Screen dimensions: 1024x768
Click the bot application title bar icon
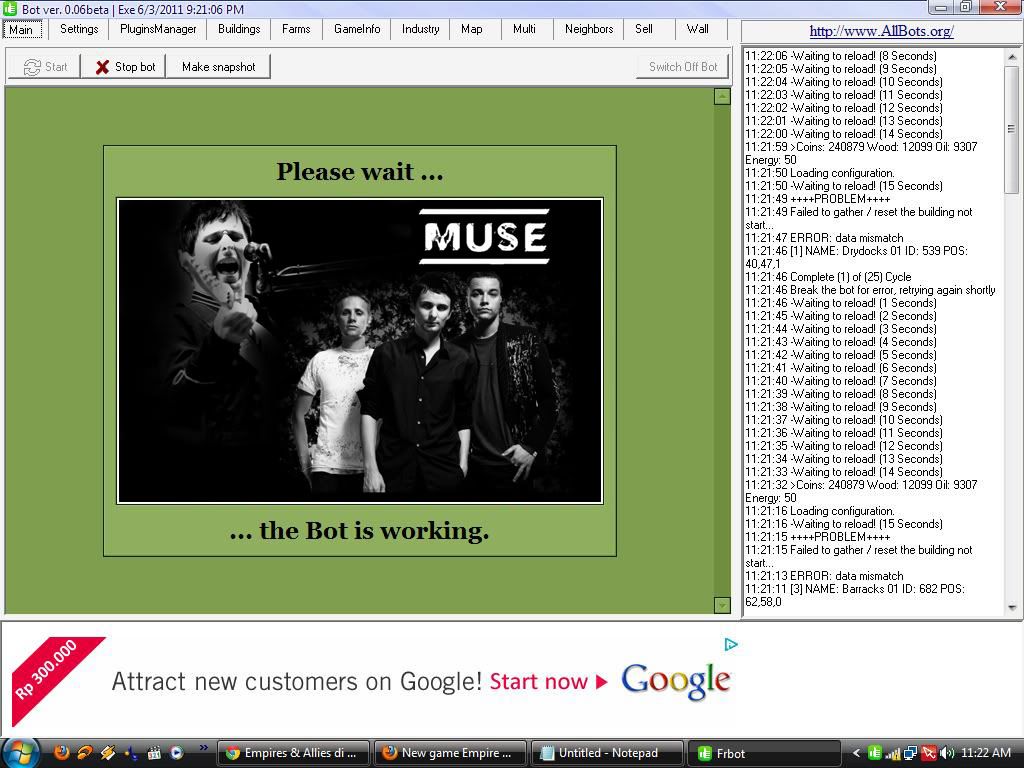coord(10,8)
